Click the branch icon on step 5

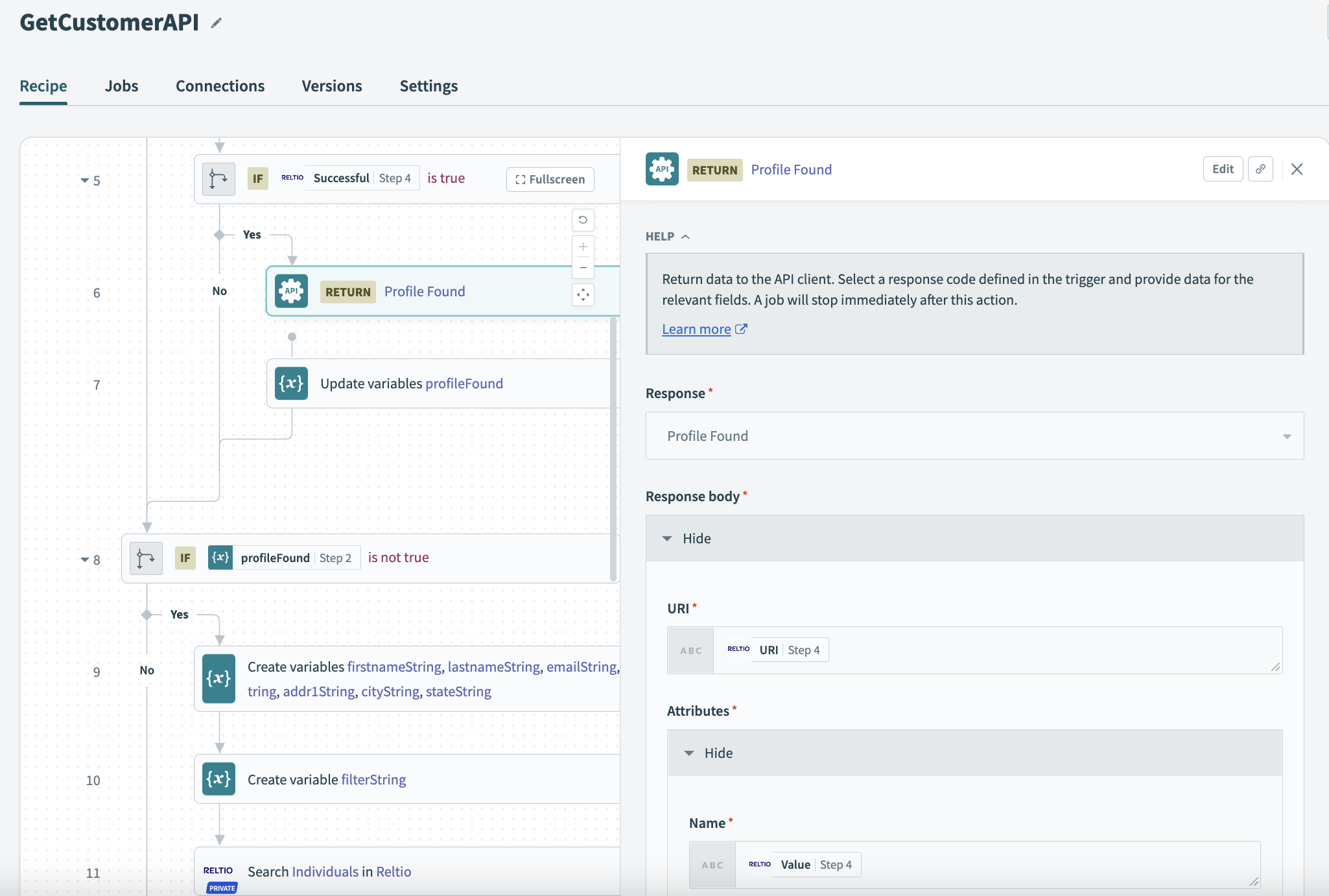pyautogui.click(x=218, y=179)
